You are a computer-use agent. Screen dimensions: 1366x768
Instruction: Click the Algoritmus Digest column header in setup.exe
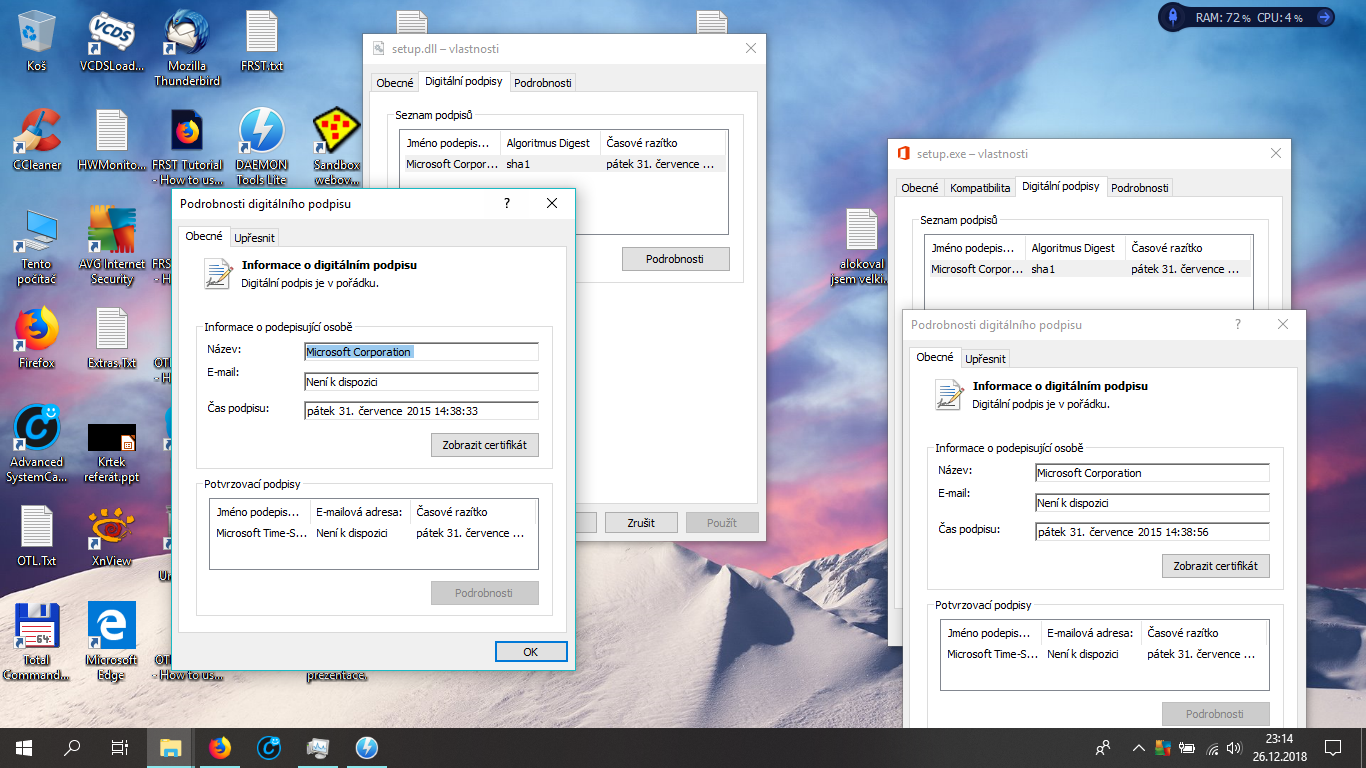tap(1073, 248)
